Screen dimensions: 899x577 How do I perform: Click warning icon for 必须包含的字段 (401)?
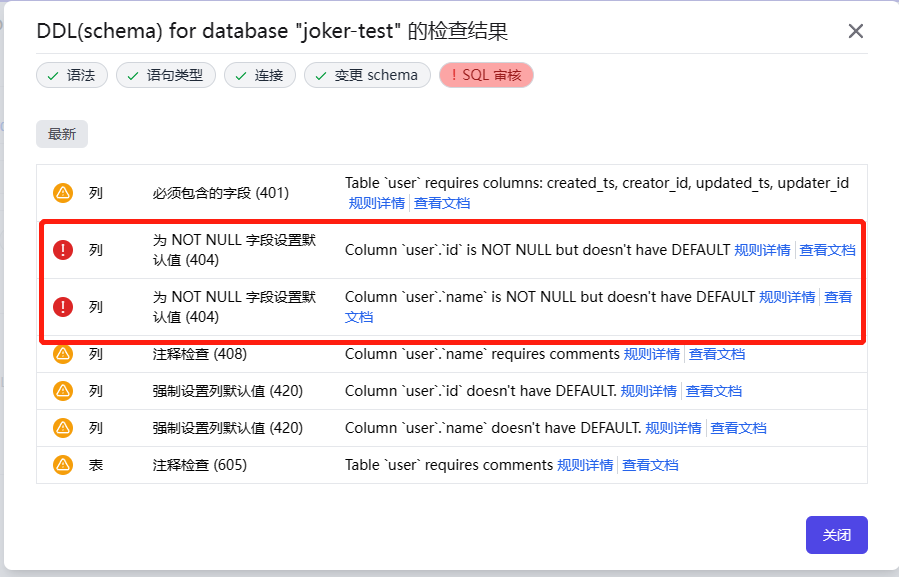pos(63,193)
